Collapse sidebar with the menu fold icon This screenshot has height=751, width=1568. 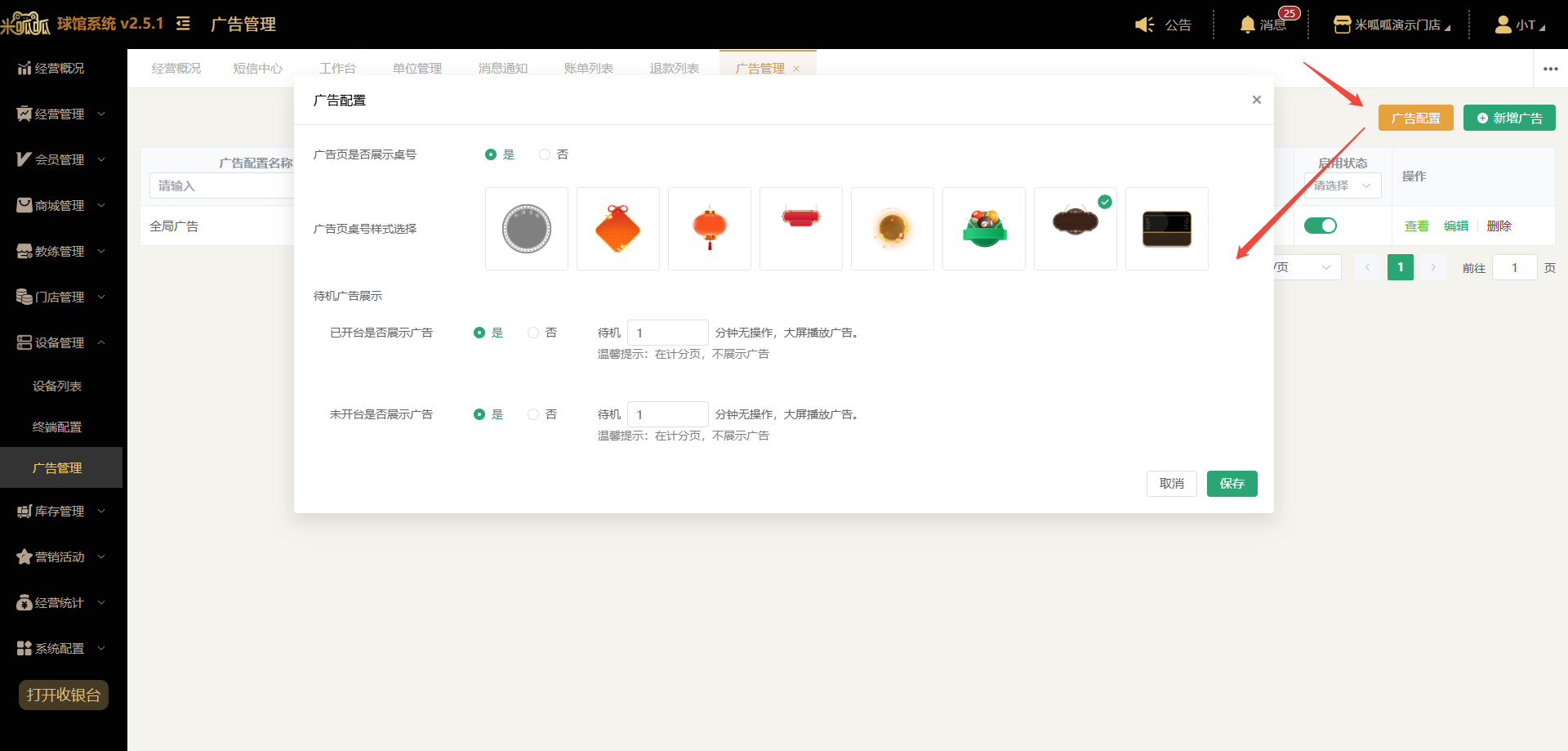click(183, 24)
